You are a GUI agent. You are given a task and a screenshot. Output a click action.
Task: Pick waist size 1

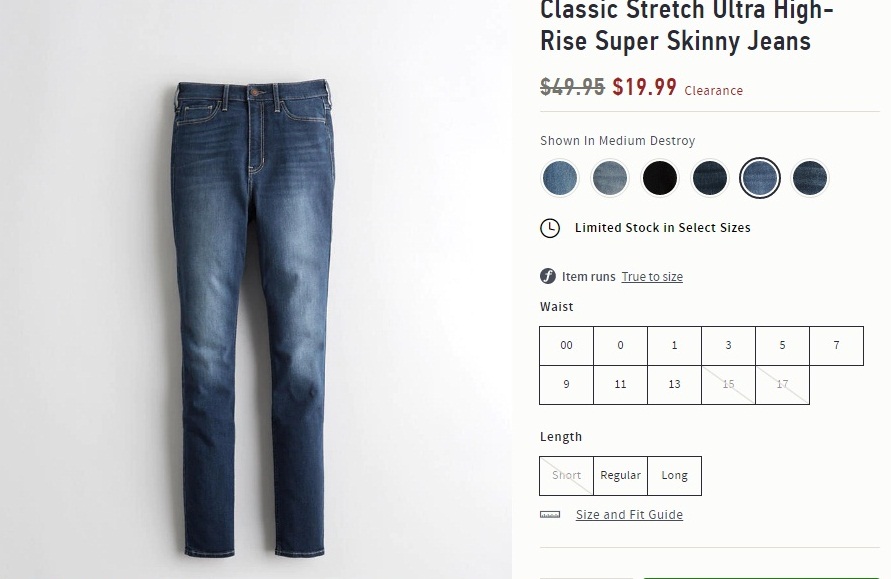coord(675,346)
